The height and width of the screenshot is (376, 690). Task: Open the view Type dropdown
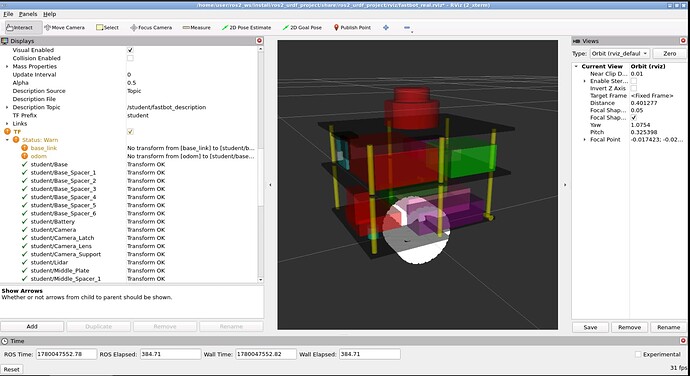pyautogui.click(x=620, y=53)
